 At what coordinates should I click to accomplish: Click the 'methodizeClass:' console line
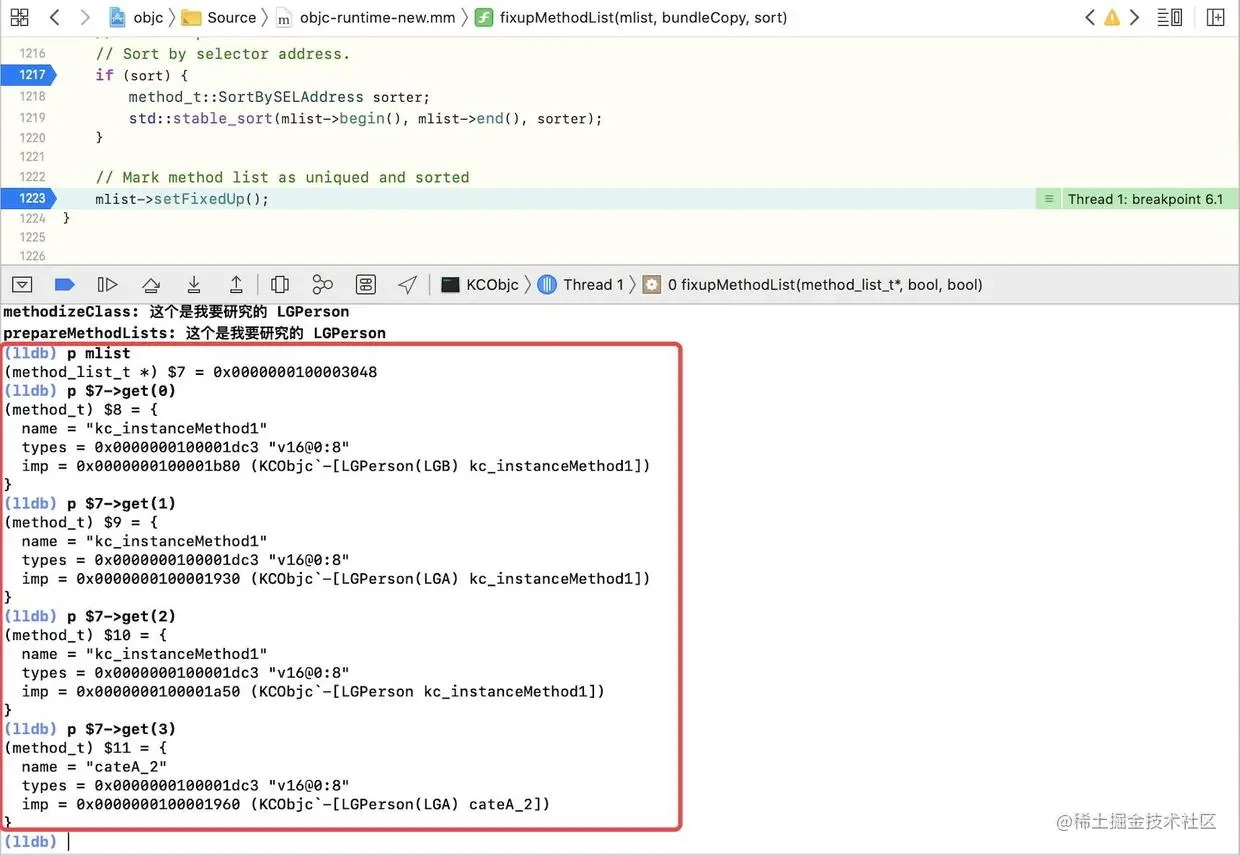(x=177, y=312)
